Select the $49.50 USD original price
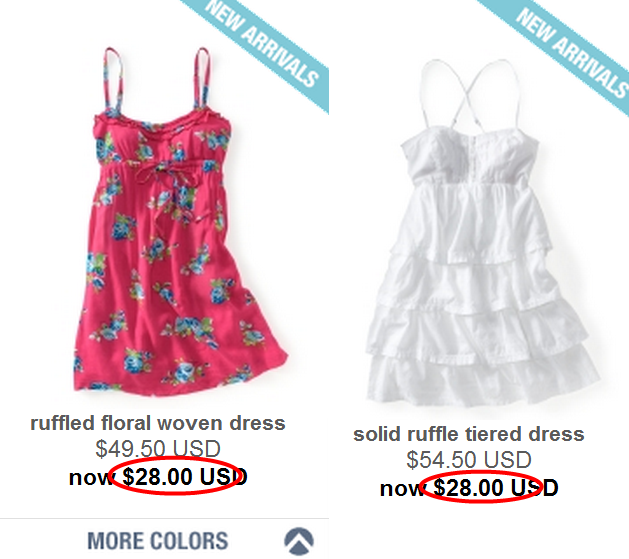Screen dimensions: 629x559 click(x=158, y=448)
